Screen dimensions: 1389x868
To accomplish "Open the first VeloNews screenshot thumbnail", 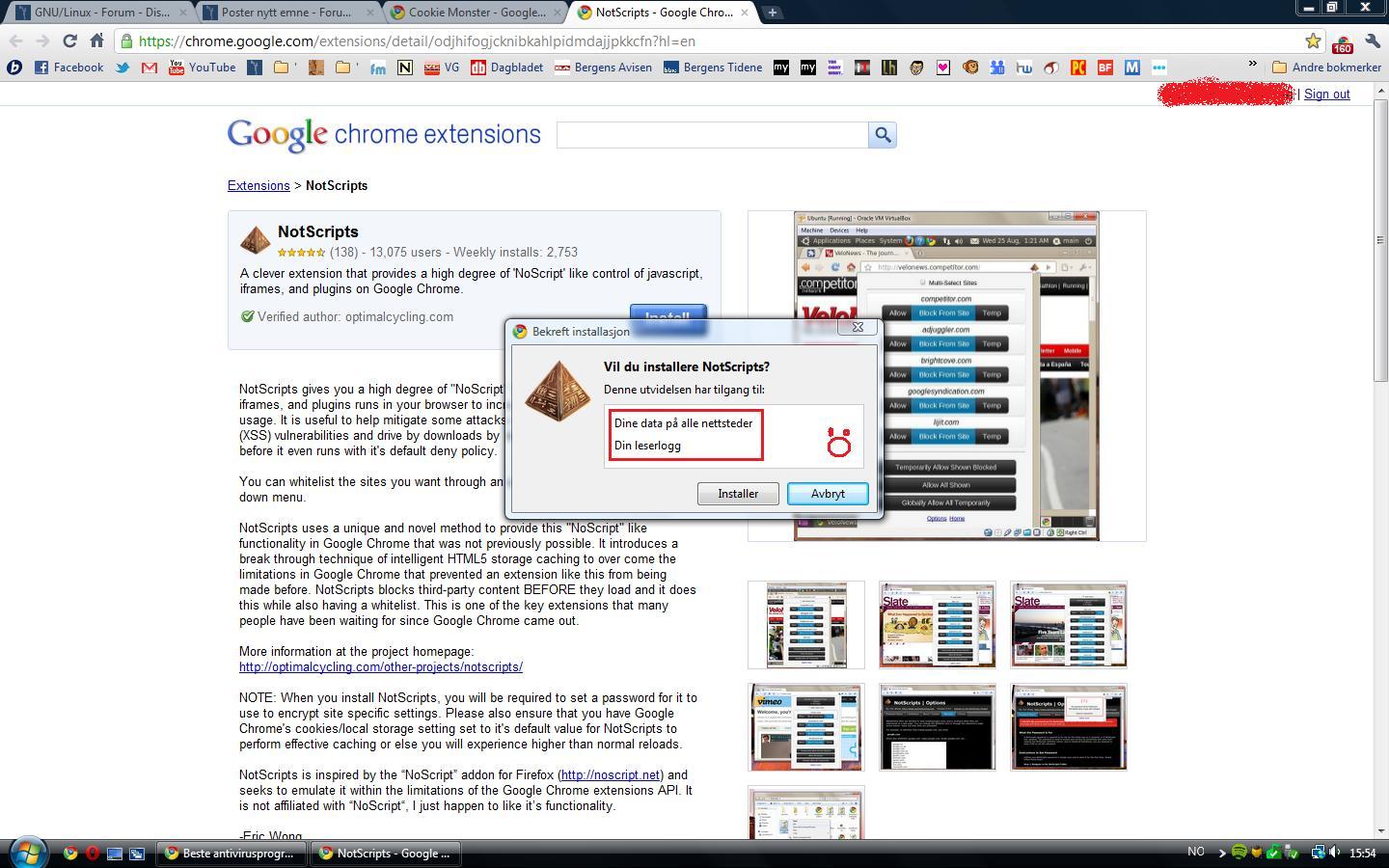I will [806, 625].
